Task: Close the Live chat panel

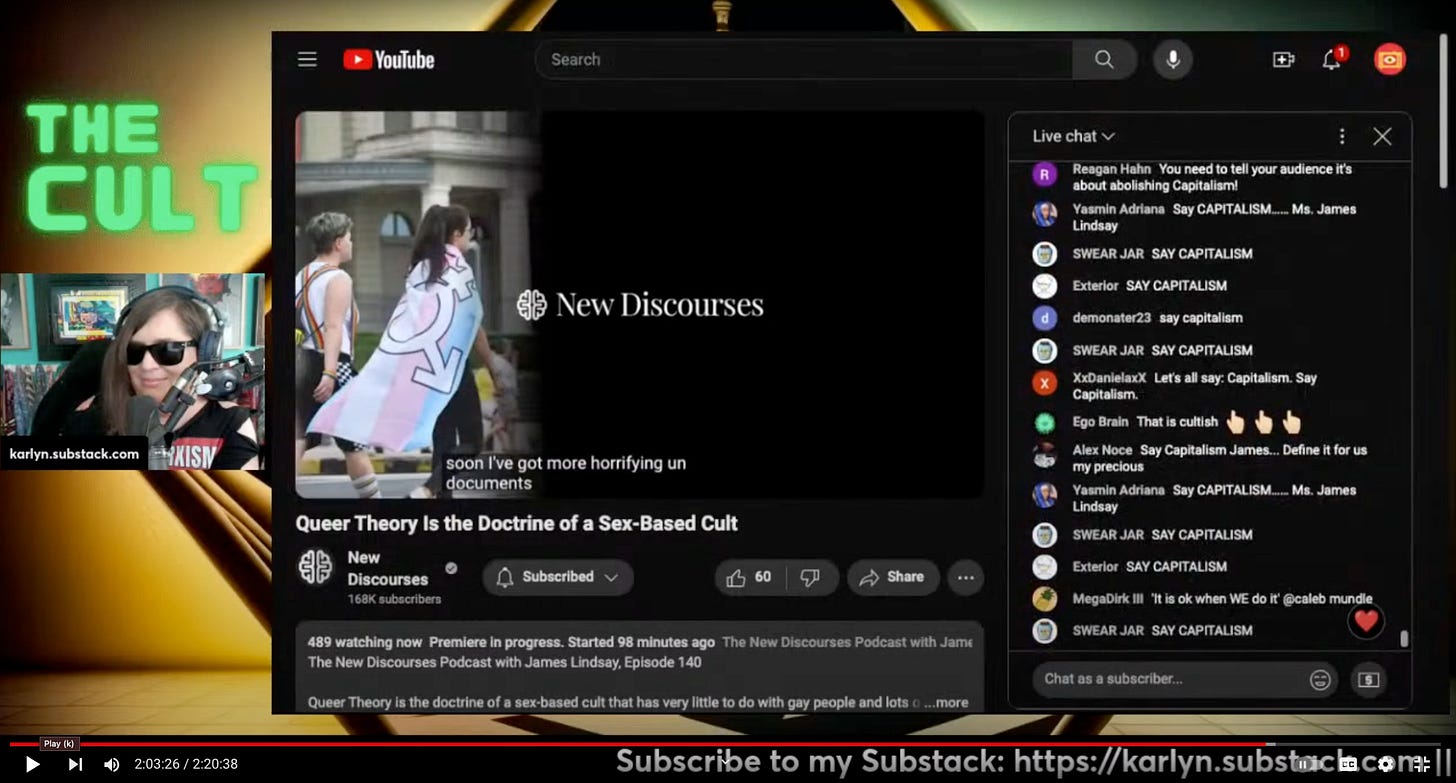Action: coord(1382,136)
